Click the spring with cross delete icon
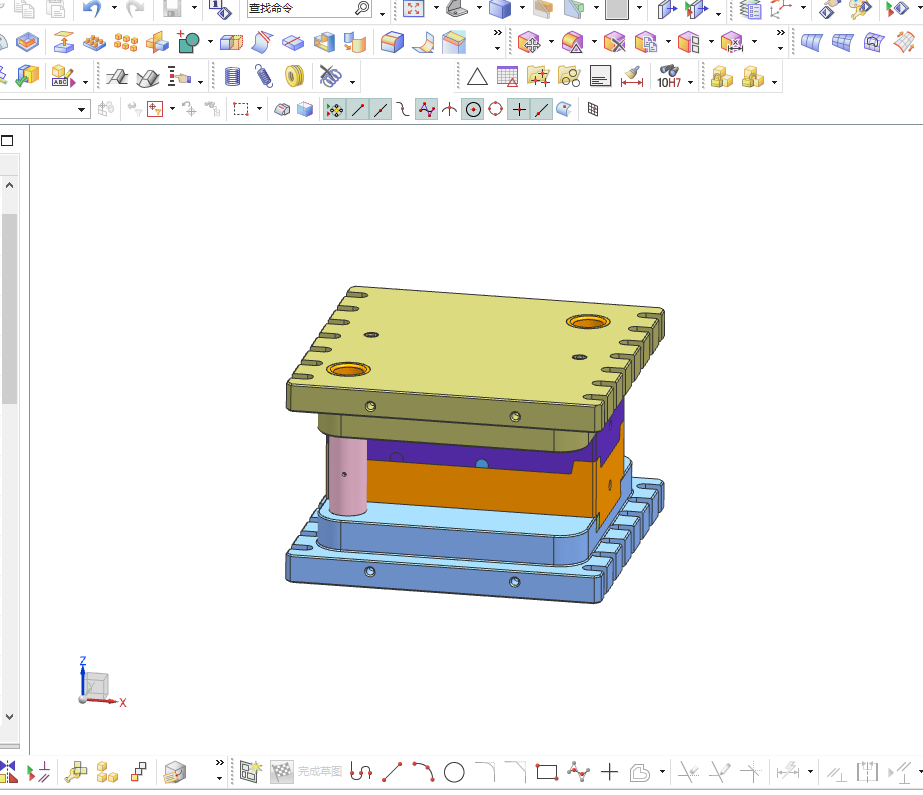Viewport: 923px width, 795px height. tap(330, 76)
